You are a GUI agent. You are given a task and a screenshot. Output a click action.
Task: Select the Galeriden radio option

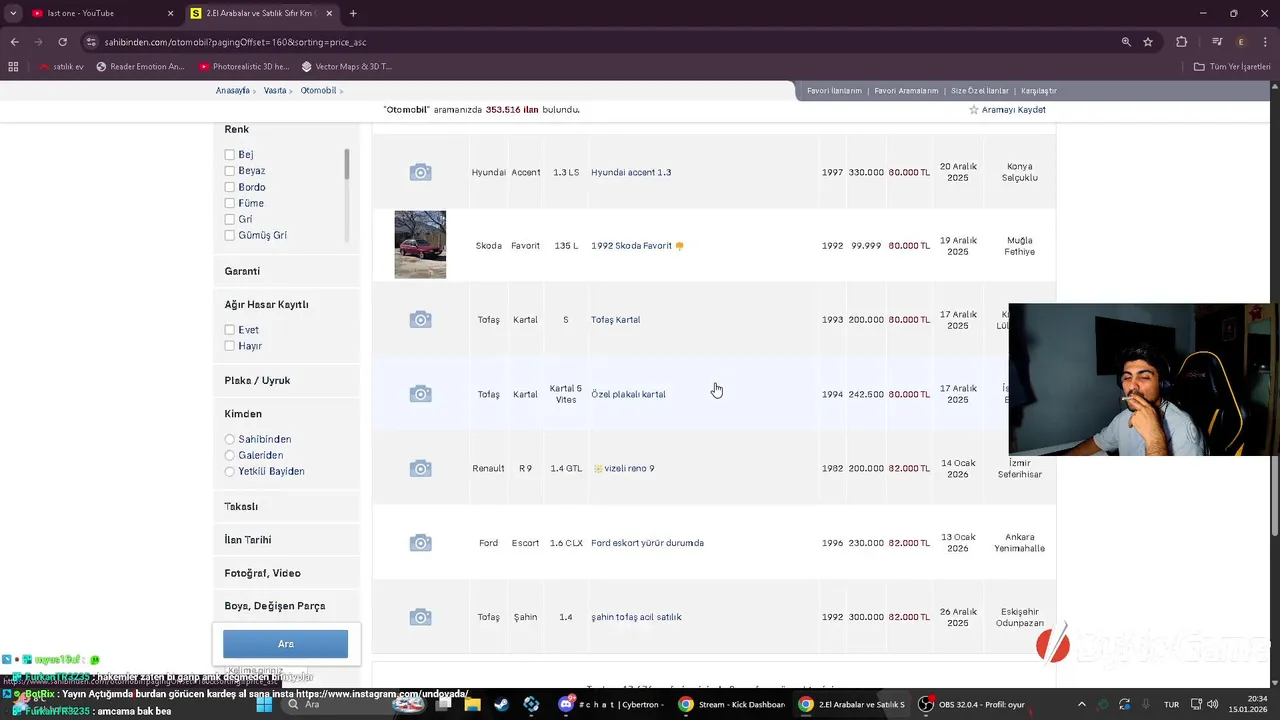point(230,455)
